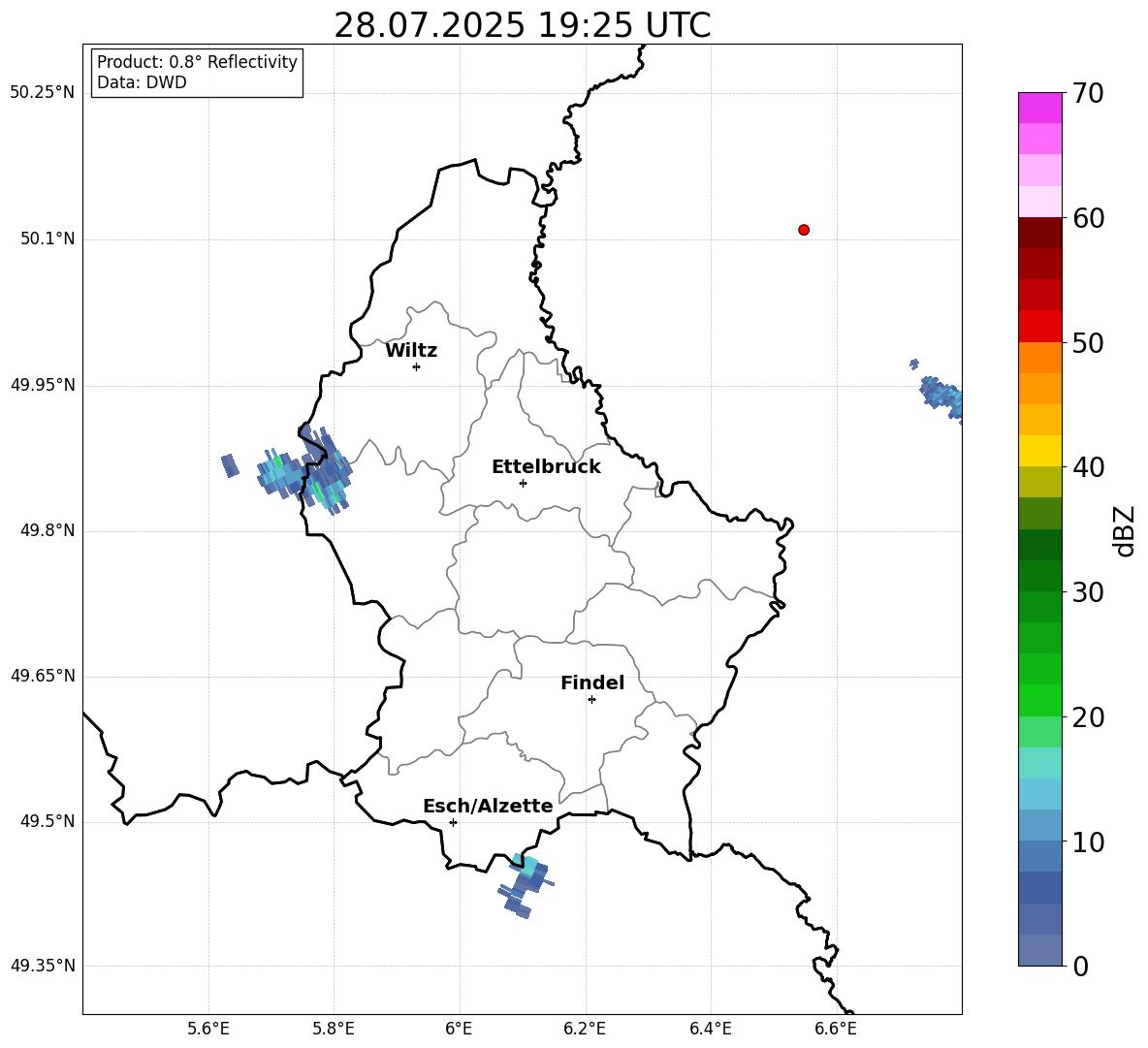The image size is (1148, 1048).
Task: Click the 49.65°N latitude label
Action: pos(42,676)
